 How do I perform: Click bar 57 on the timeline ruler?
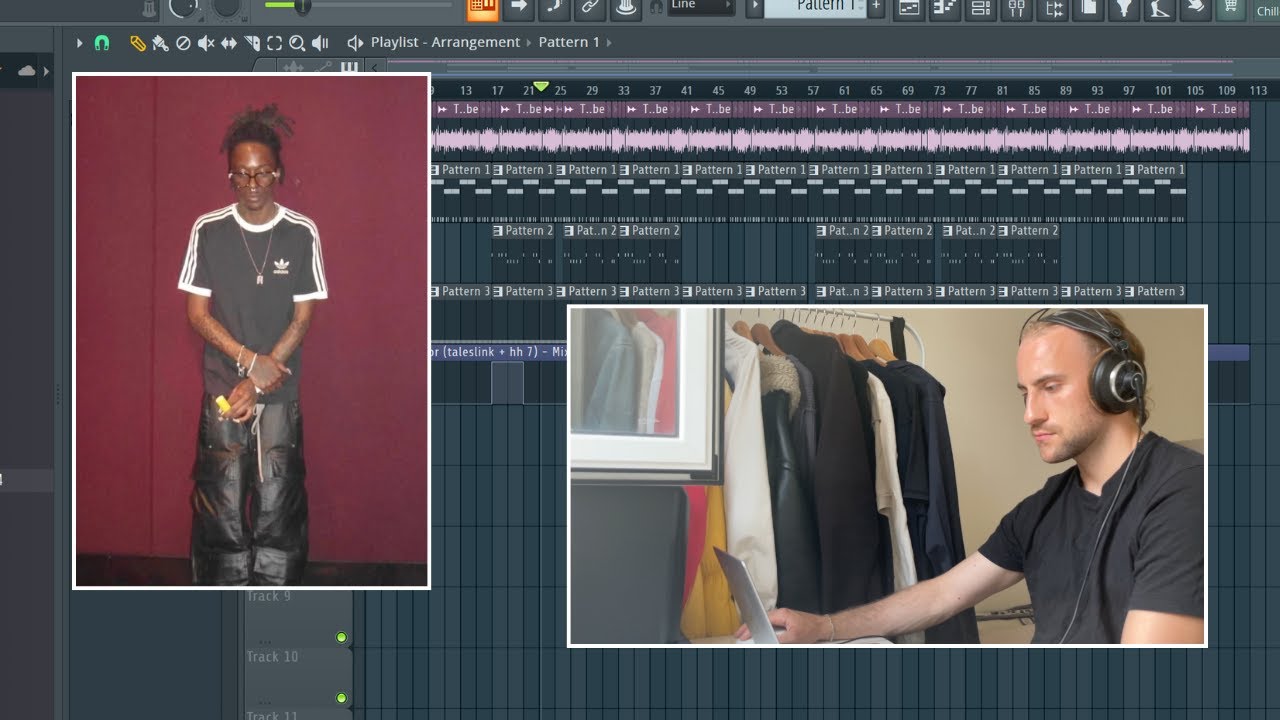point(813,90)
